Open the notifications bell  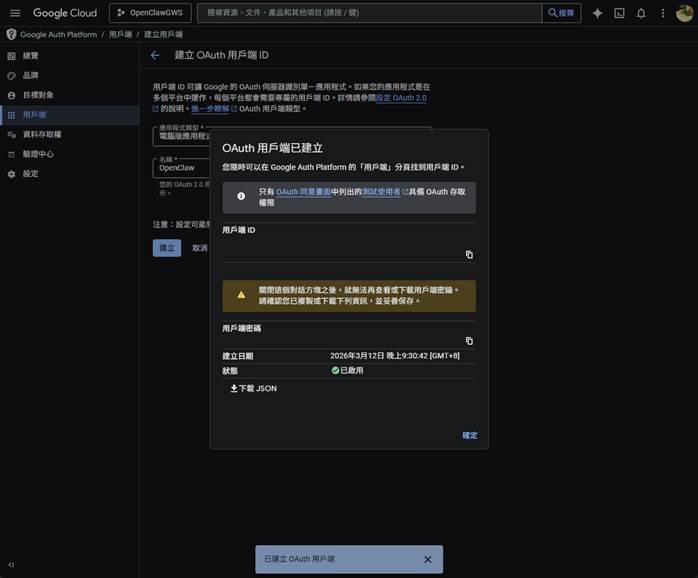(x=641, y=13)
